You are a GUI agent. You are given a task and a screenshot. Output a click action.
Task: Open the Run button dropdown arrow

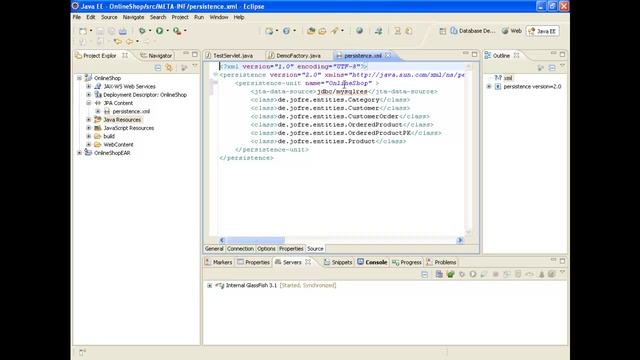[167, 31]
